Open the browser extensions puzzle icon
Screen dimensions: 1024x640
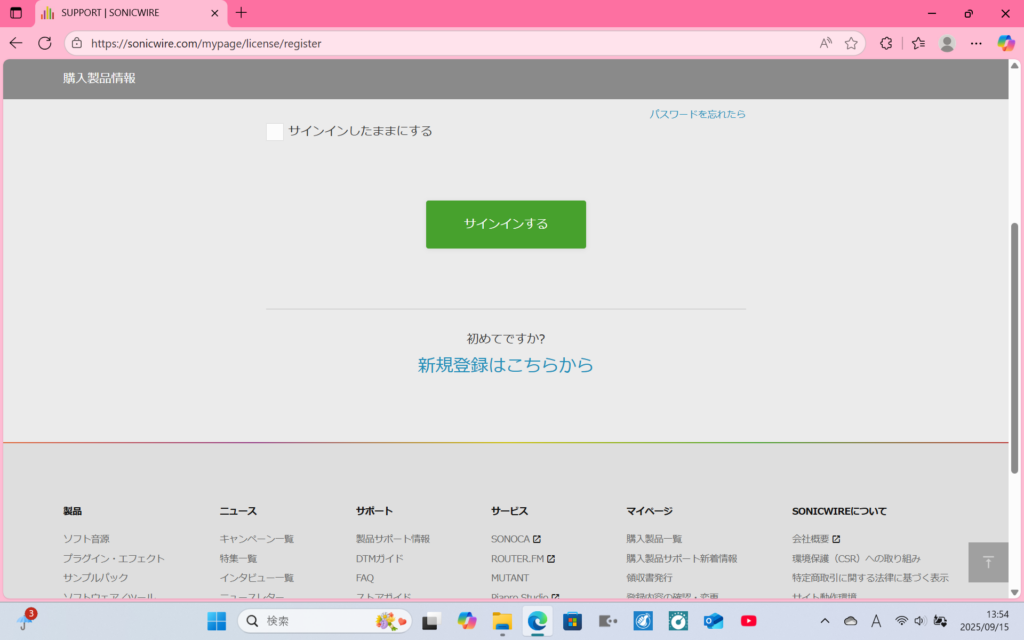tap(886, 43)
